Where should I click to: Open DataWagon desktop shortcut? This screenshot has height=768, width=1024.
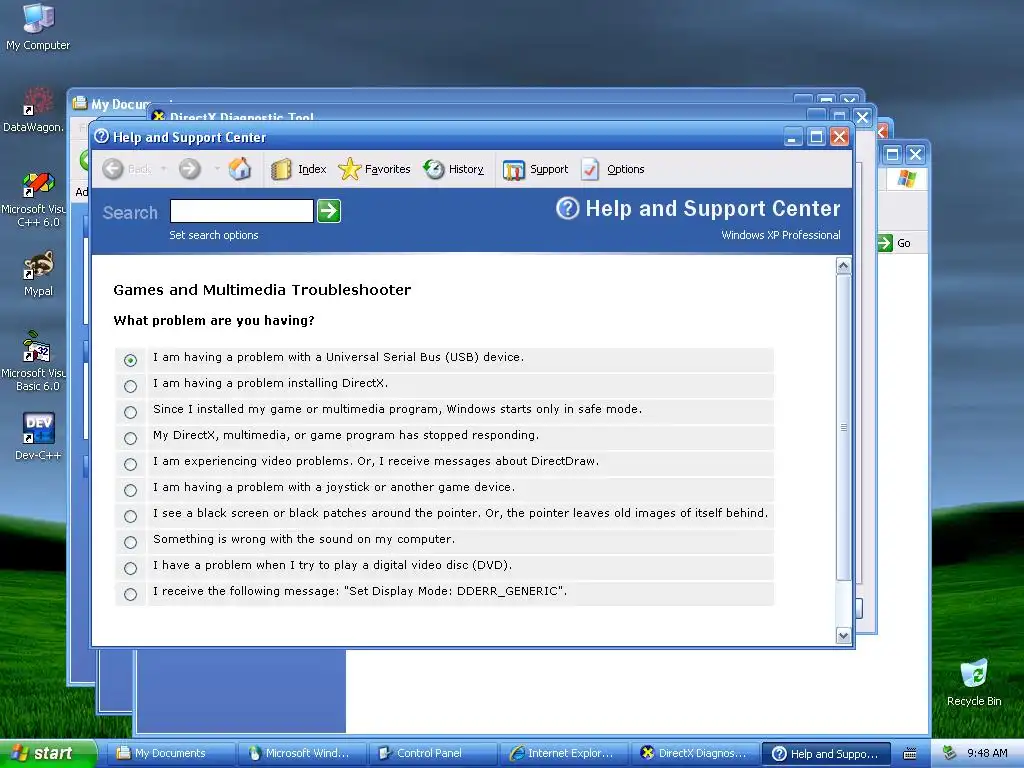(33, 110)
